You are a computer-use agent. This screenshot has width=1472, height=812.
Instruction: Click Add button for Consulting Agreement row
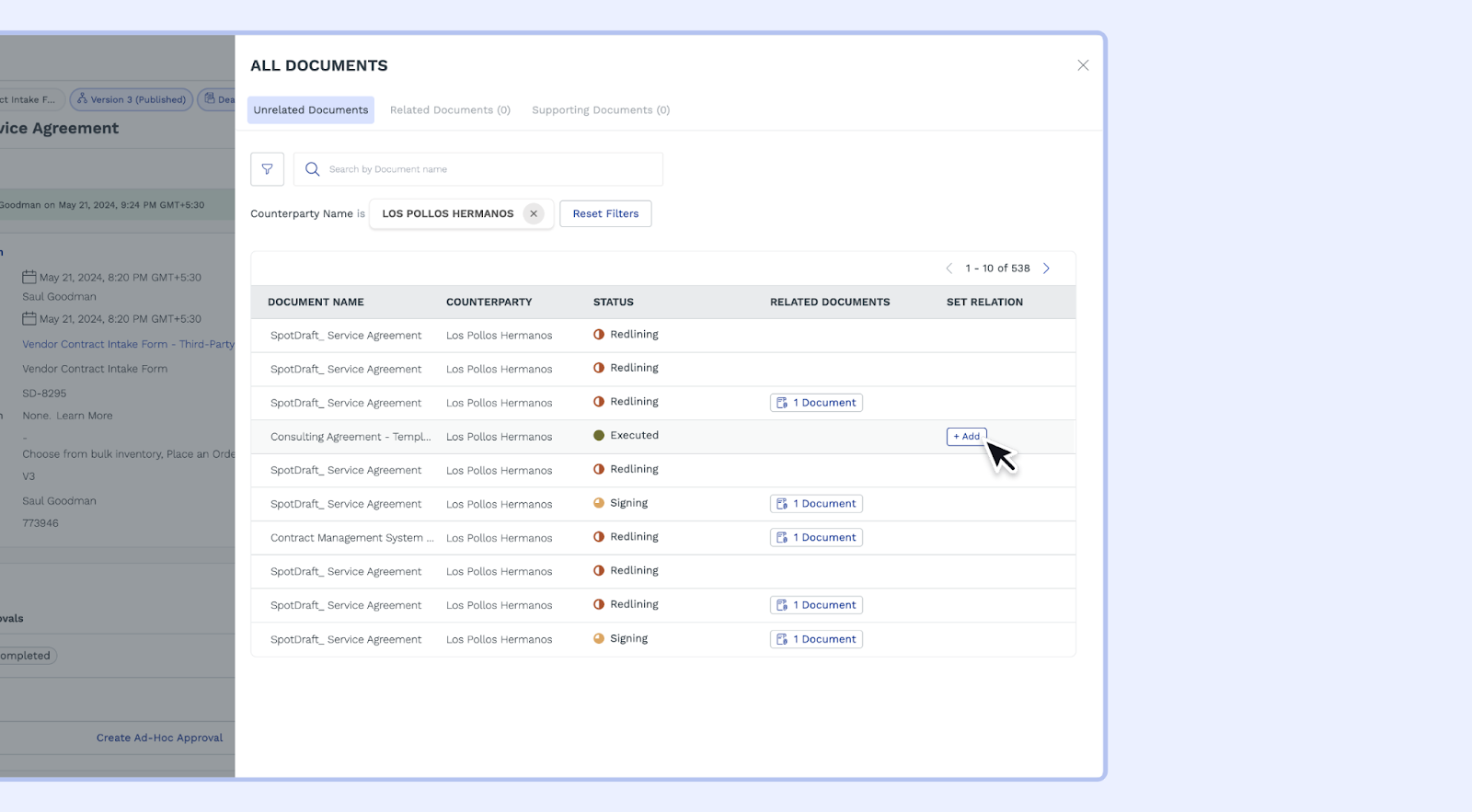[x=966, y=437]
